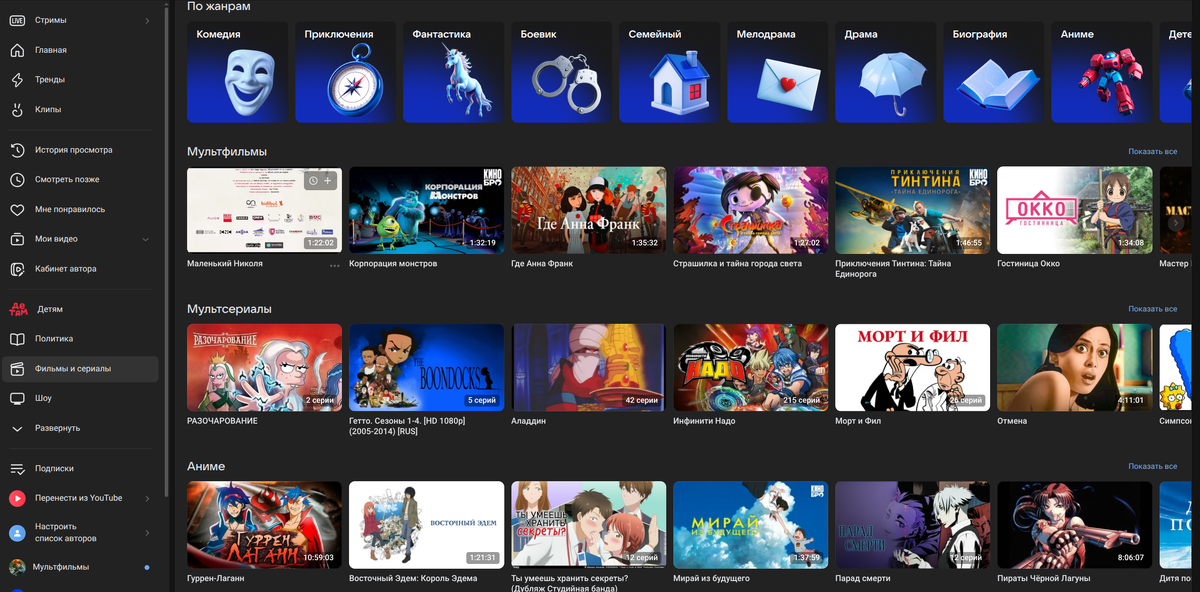Open История просмотра
This screenshot has width=1200, height=592.
click(x=80, y=150)
